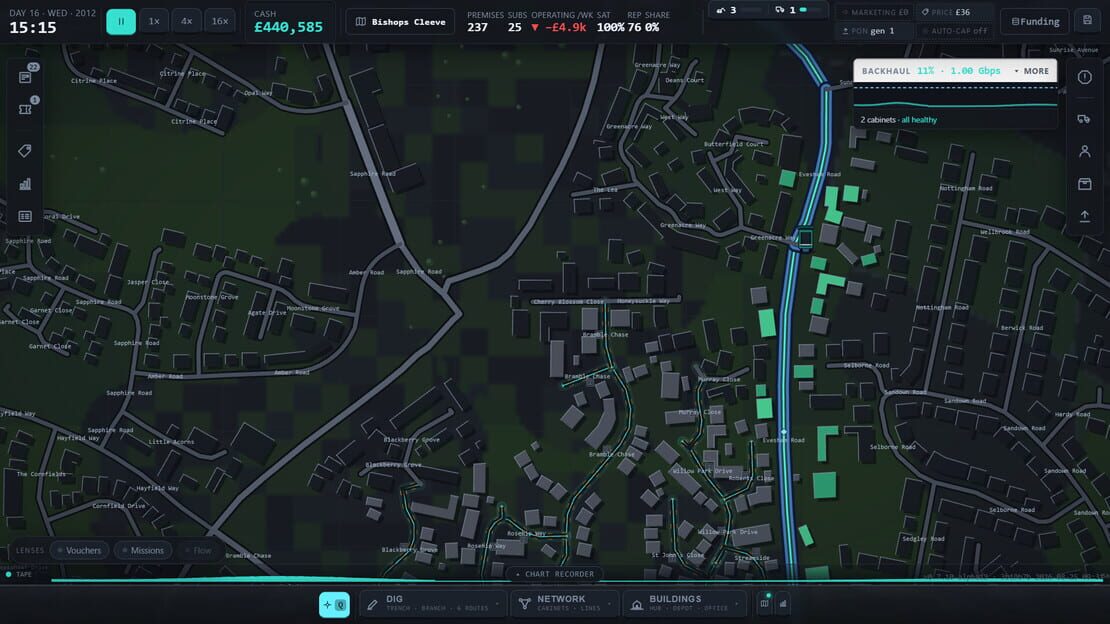
Task: Open the MARKETING £0 setting
Action: [x=874, y=12]
